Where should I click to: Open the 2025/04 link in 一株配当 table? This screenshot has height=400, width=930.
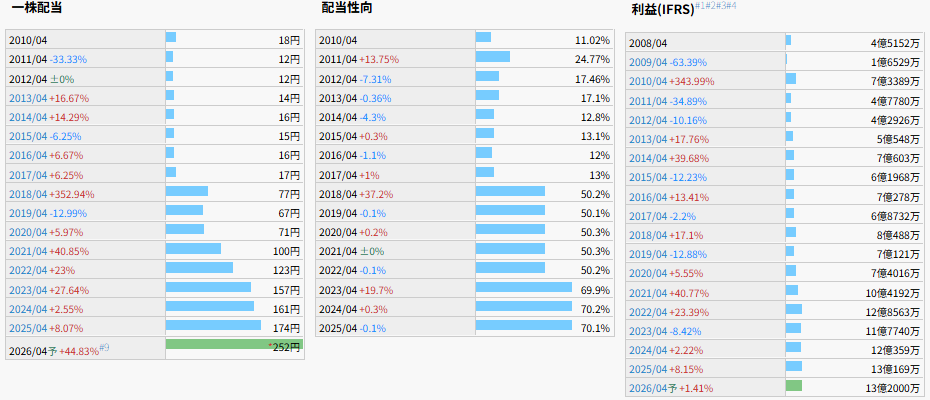28,327
